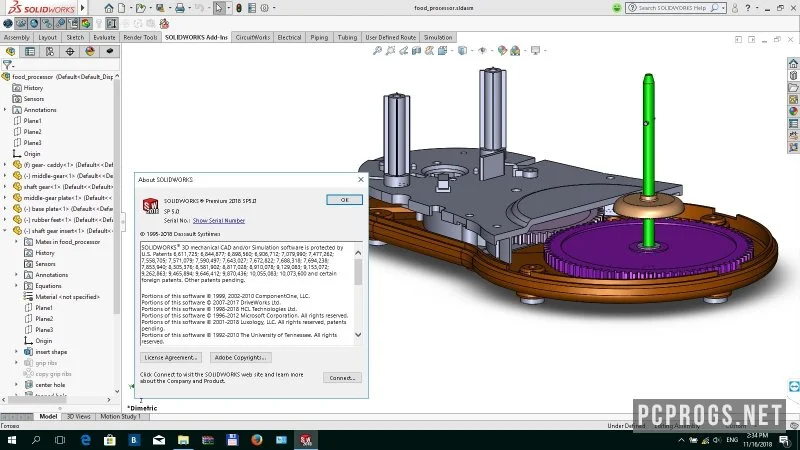The image size is (800, 450).
Task: Click the Print icon
Action: pos(180,8)
